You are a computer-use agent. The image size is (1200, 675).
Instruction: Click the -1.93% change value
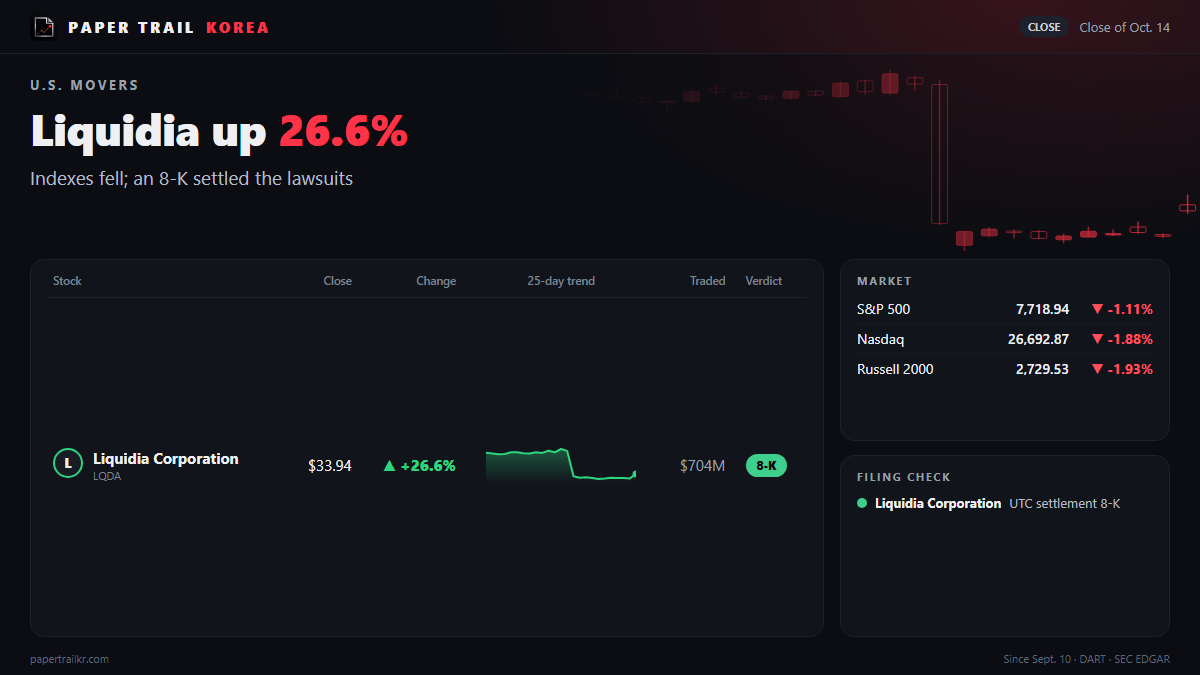click(x=1130, y=370)
